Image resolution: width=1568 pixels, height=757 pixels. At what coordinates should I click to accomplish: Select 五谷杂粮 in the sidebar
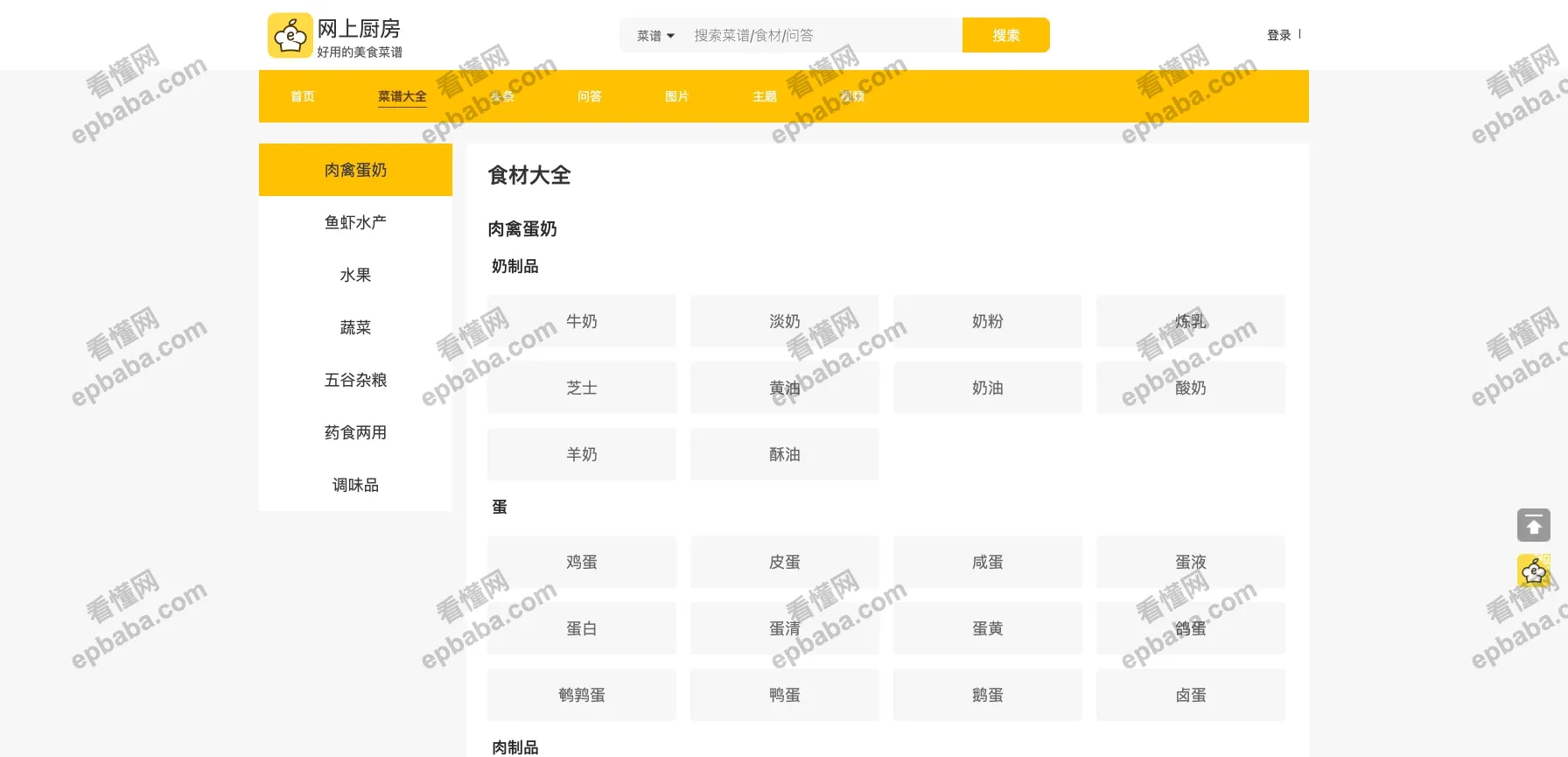pos(355,380)
